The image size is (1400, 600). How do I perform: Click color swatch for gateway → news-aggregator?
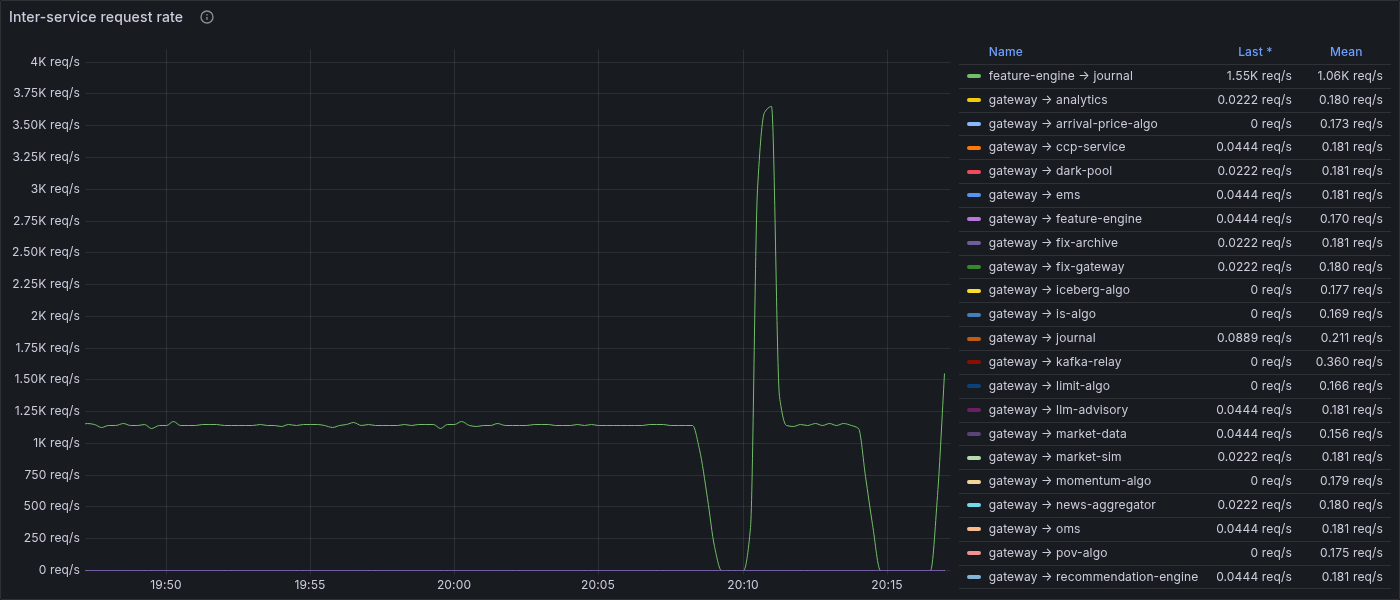[x=974, y=505]
